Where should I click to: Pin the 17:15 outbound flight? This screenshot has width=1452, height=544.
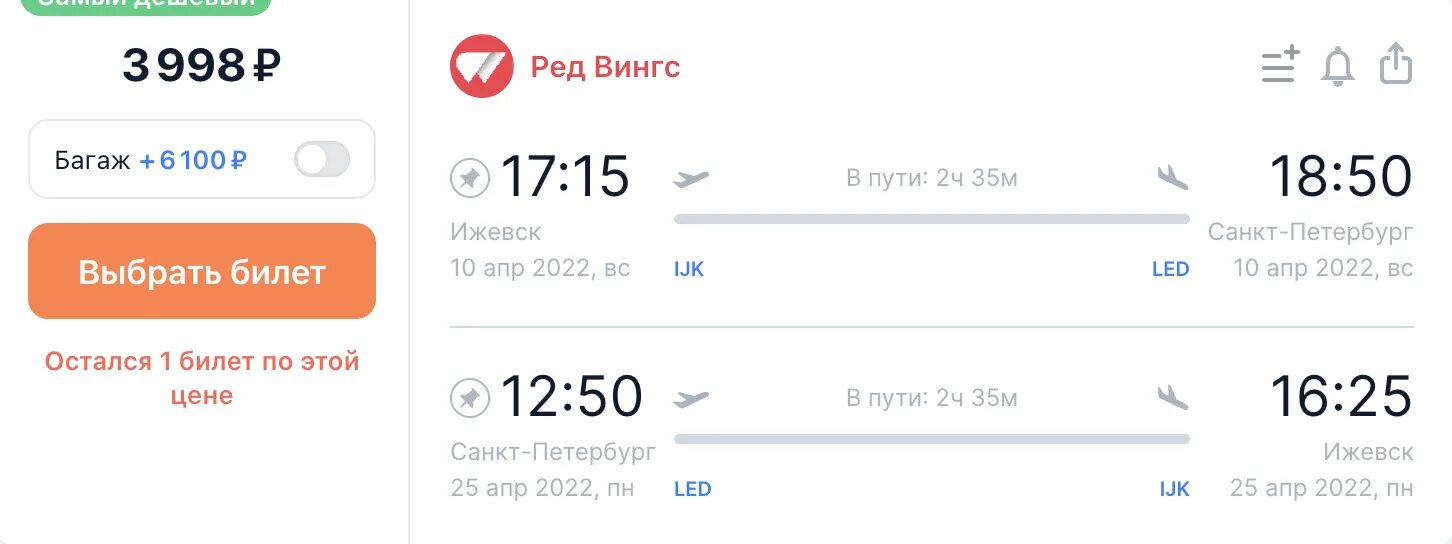click(x=468, y=179)
